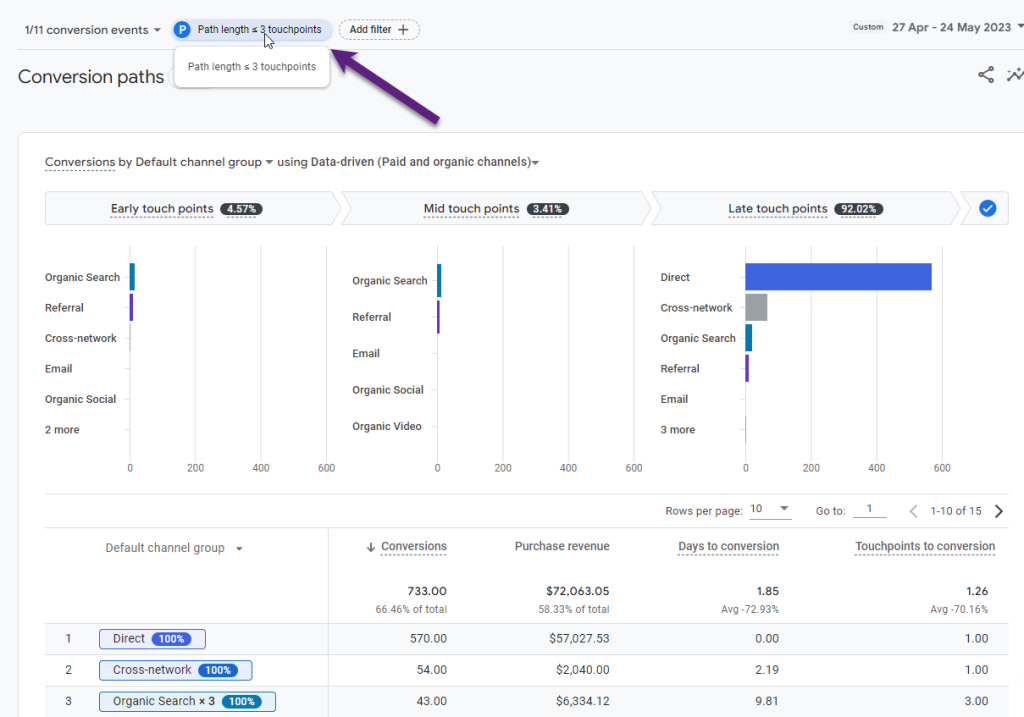
Task: Open the table Default channel group dropdown
Action: click(x=174, y=548)
